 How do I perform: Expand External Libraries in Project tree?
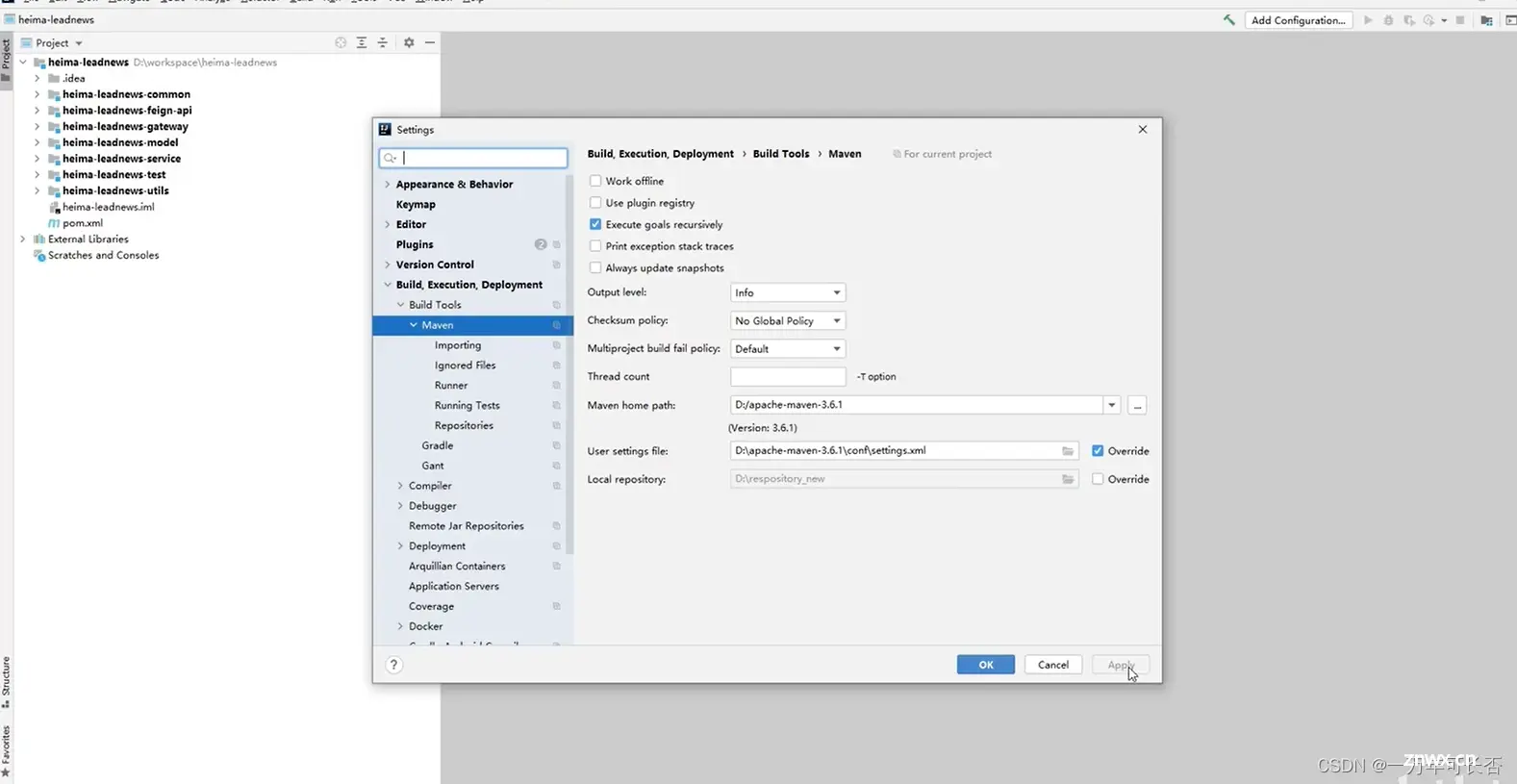point(22,239)
